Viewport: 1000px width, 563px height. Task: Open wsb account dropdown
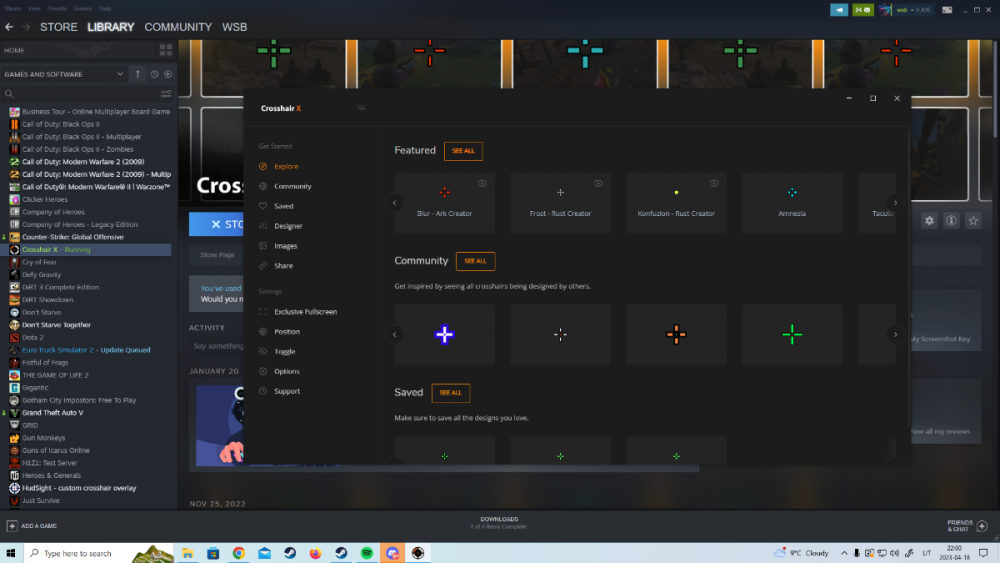(x=913, y=10)
